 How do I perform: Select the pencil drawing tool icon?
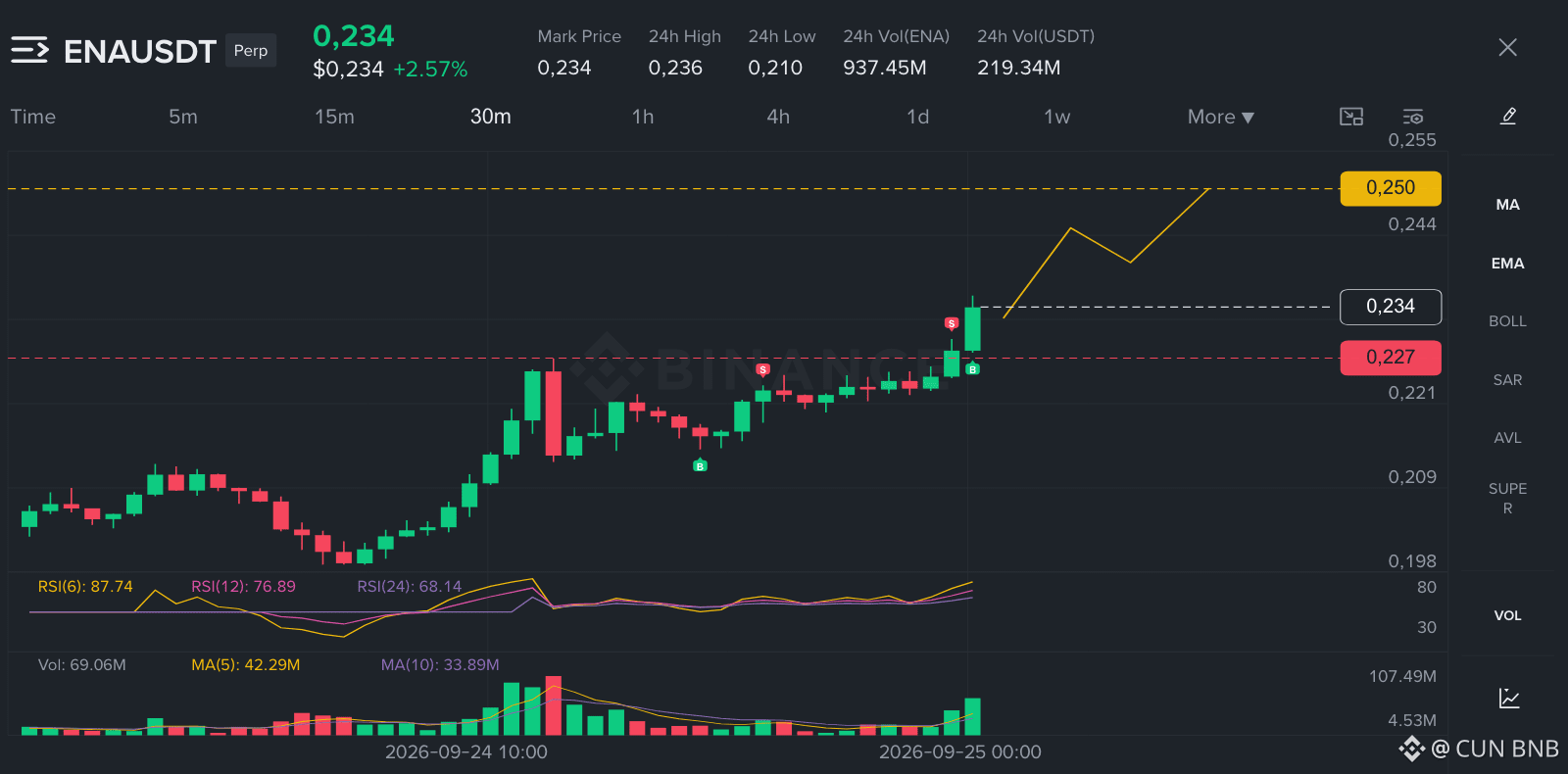tap(1508, 117)
